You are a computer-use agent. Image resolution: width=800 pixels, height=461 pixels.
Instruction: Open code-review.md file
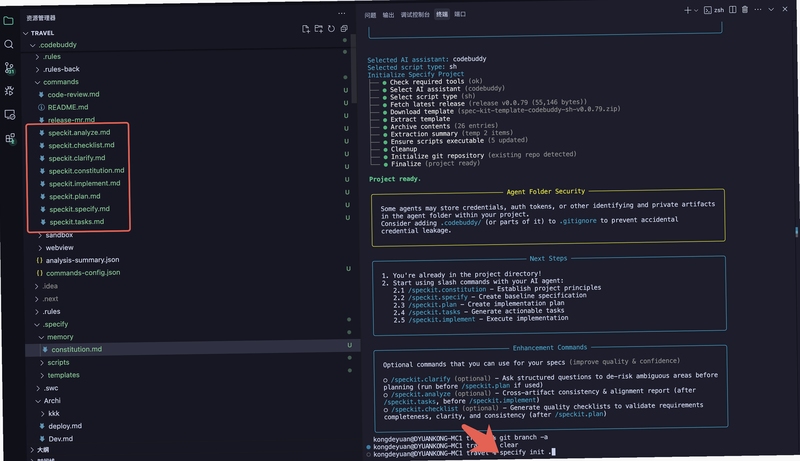click(x=73, y=95)
